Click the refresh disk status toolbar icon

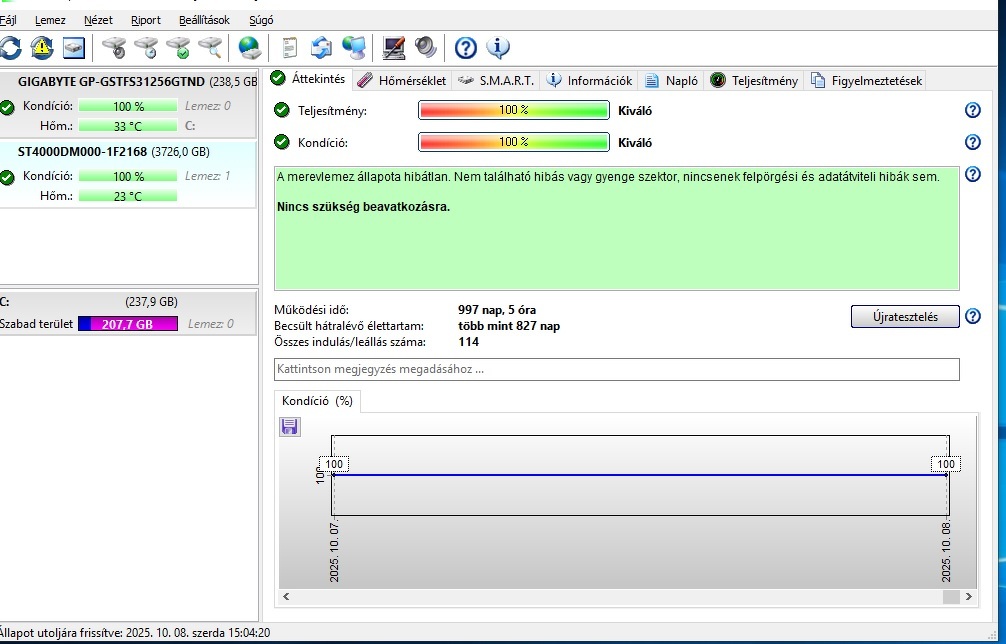pos(10,47)
